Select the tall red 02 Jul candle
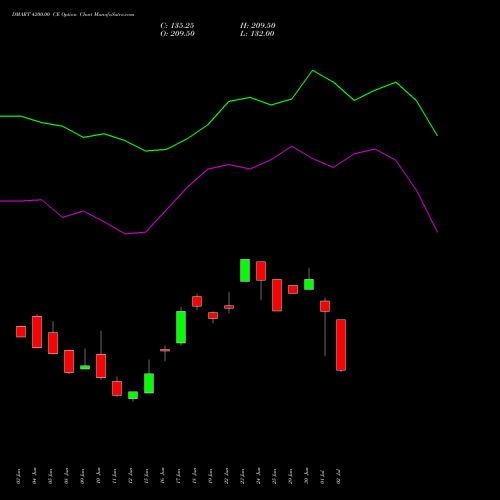The height and width of the screenshot is (500, 500). pos(341,345)
